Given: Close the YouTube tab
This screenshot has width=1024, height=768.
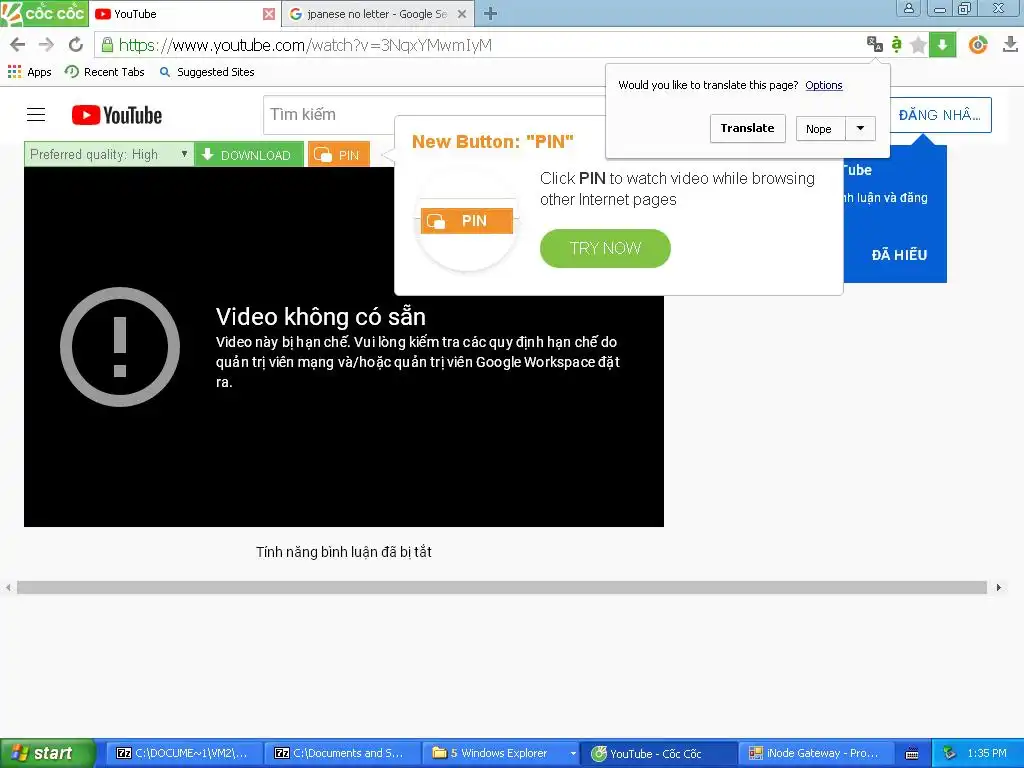Looking at the screenshot, I should pyautogui.click(x=268, y=14).
